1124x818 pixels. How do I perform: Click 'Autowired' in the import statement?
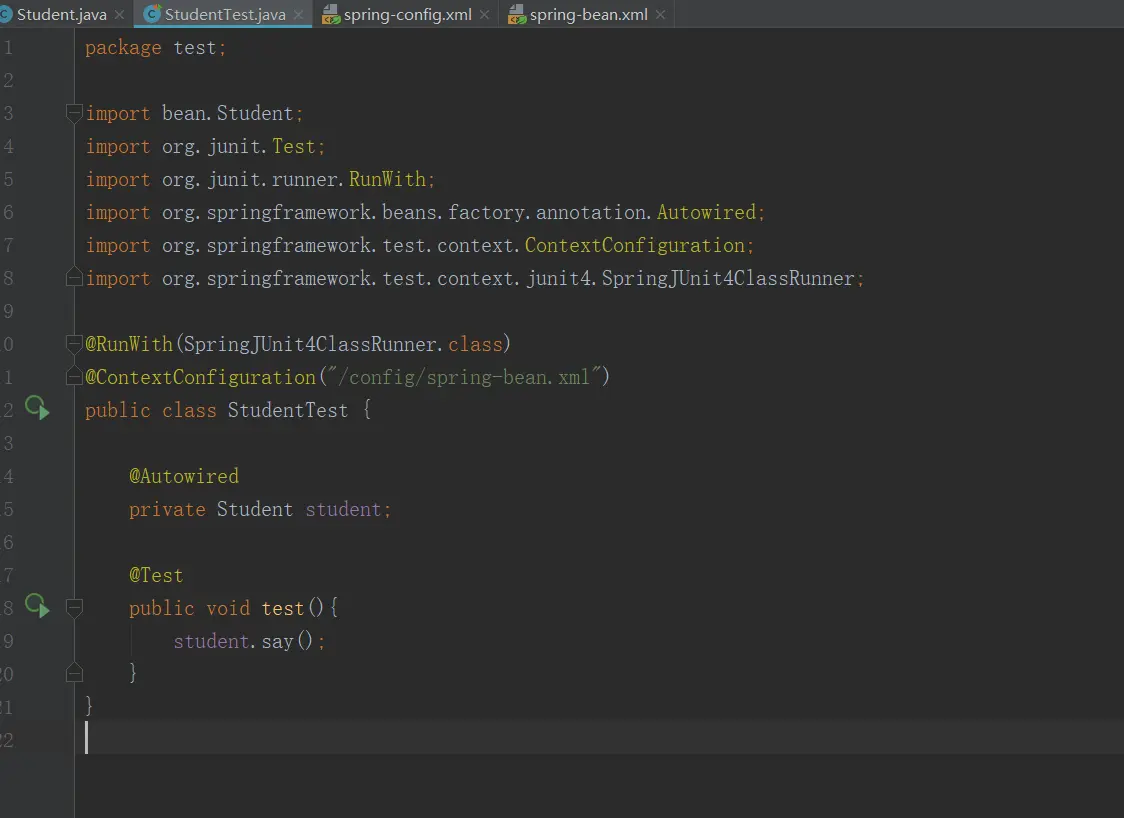[x=706, y=212]
